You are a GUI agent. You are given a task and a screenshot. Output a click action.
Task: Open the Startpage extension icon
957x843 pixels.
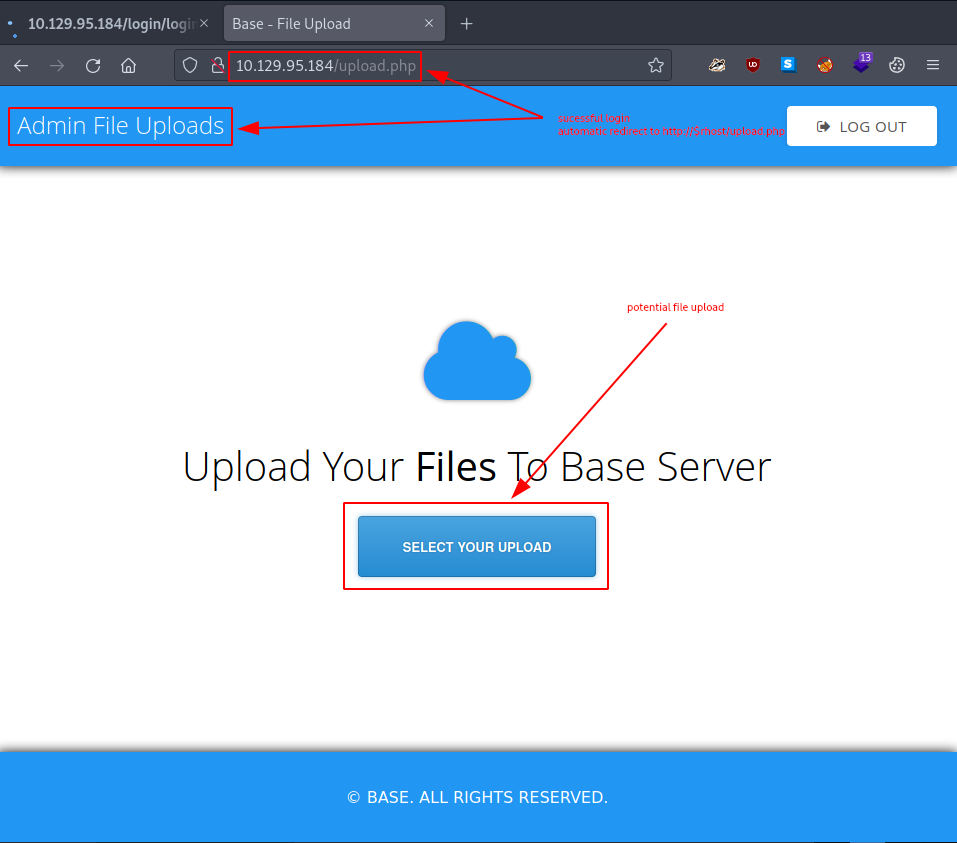788,65
